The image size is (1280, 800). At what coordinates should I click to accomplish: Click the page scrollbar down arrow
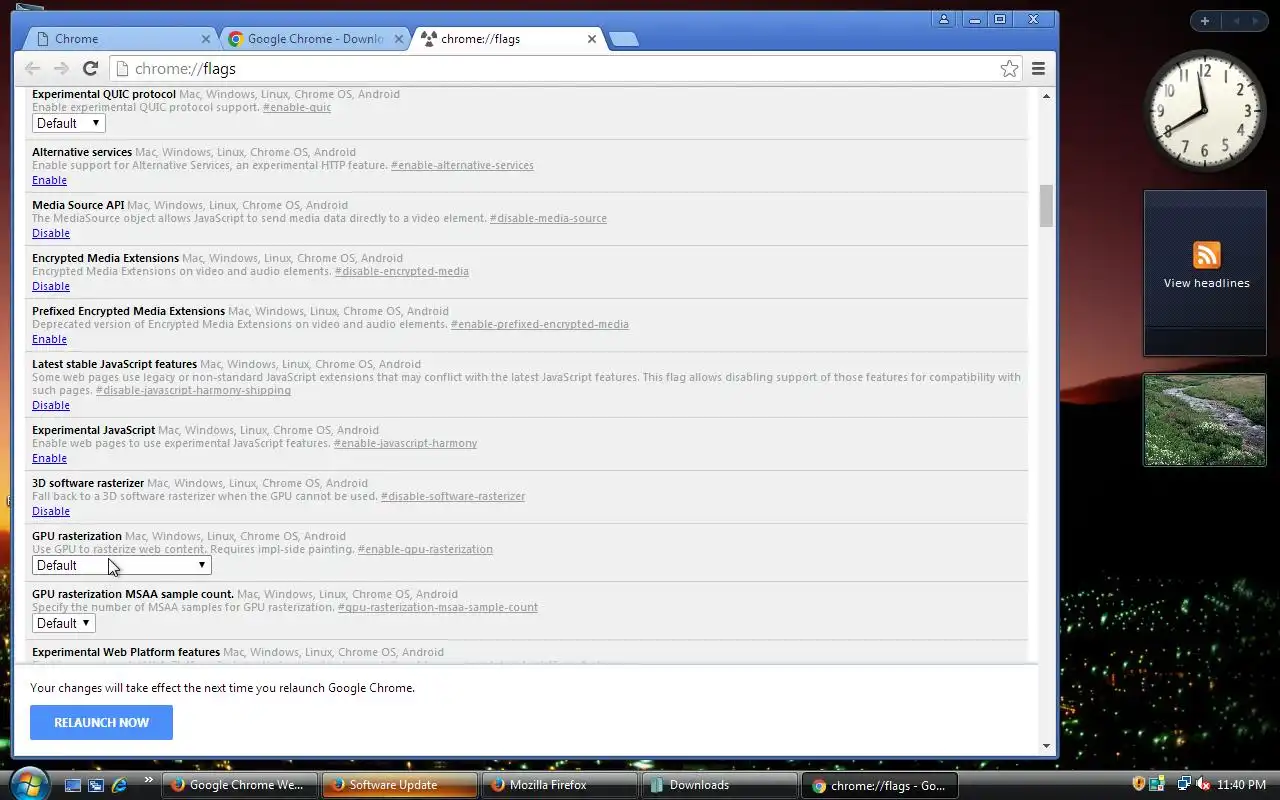coord(1046,745)
